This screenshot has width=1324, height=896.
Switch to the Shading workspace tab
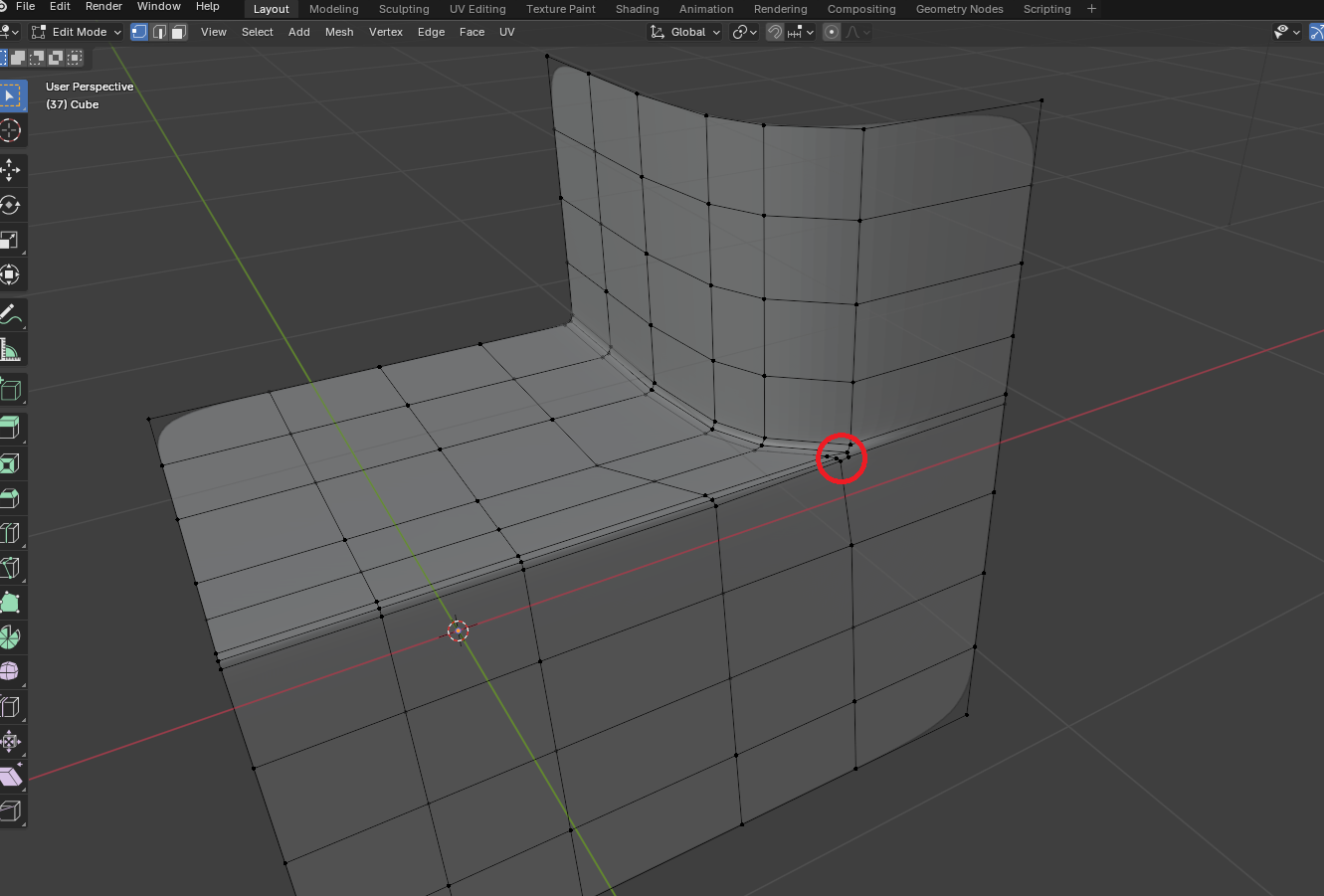point(637,9)
